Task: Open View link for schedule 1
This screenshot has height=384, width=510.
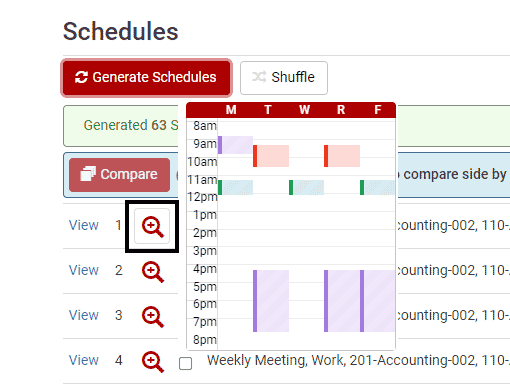Action: coord(84,225)
